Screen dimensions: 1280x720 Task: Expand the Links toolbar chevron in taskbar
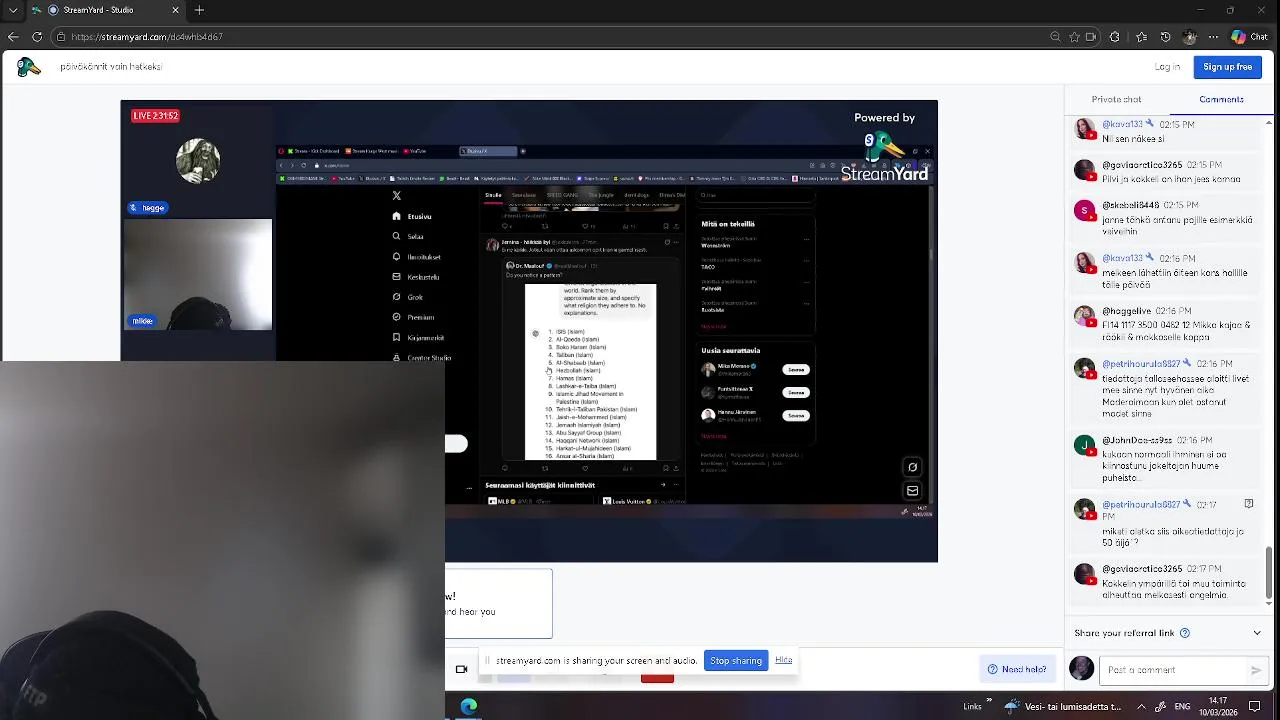[x=989, y=701]
